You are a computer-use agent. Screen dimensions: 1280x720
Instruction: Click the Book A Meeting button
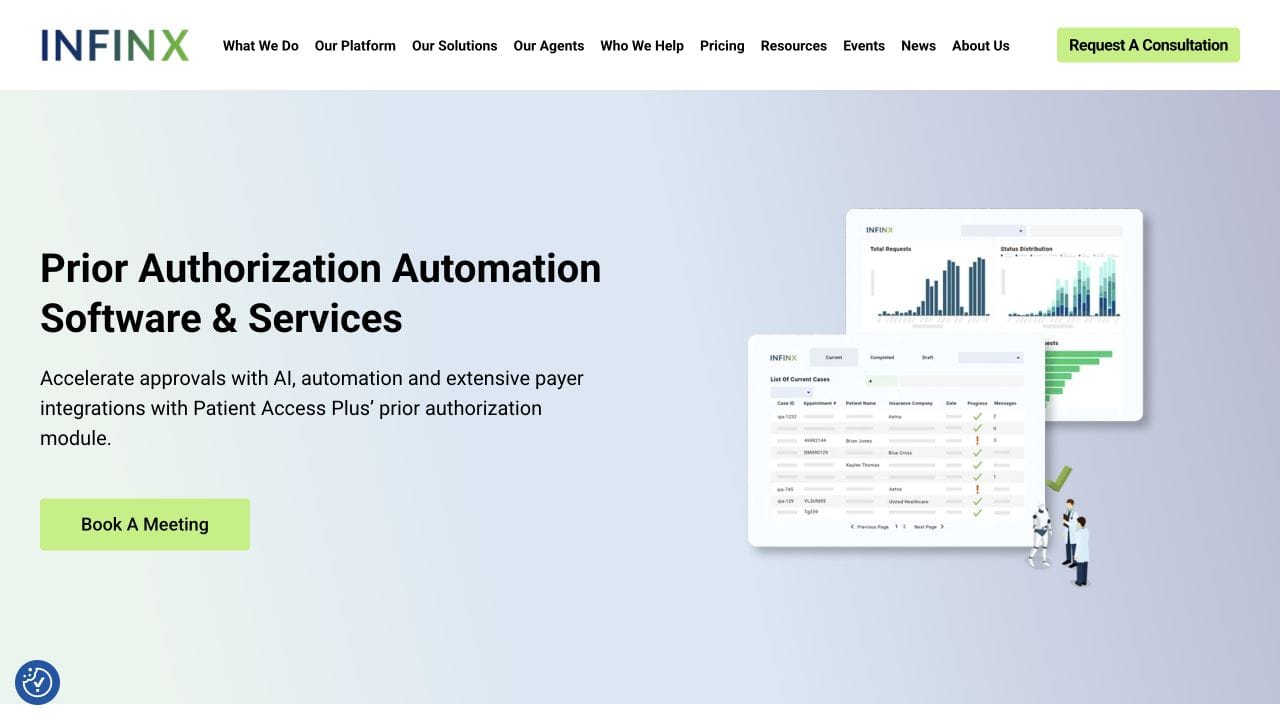pyautogui.click(x=145, y=524)
